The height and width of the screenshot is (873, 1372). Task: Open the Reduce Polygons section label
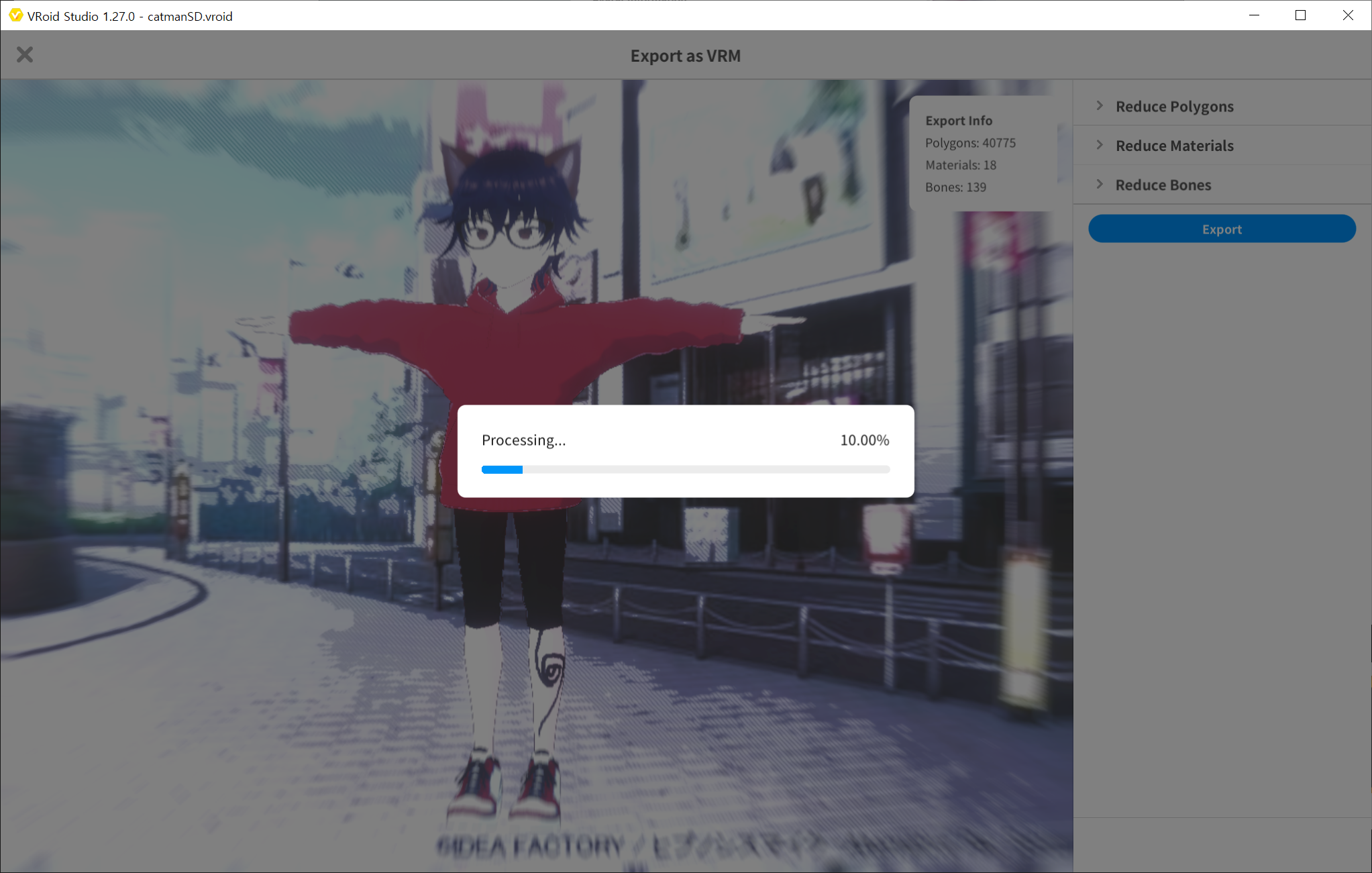pos(1174,106)
